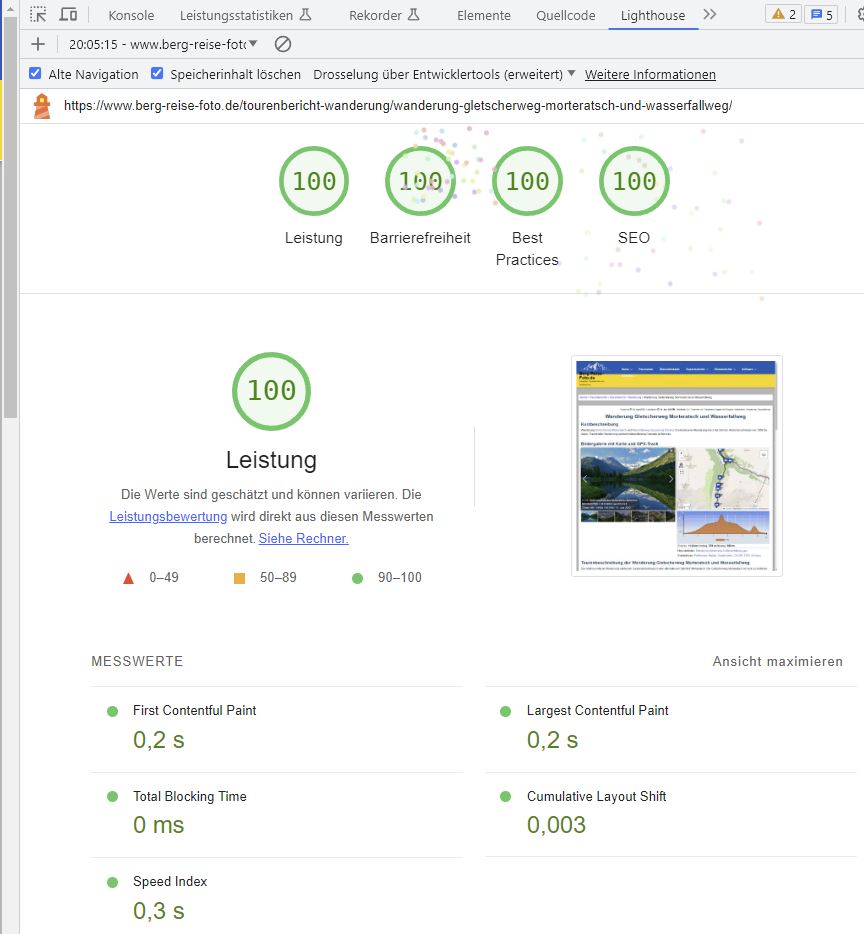Click the First Contentful Paint metric
864x934 pixels.
pyautogui.click(x=276, y=730)
